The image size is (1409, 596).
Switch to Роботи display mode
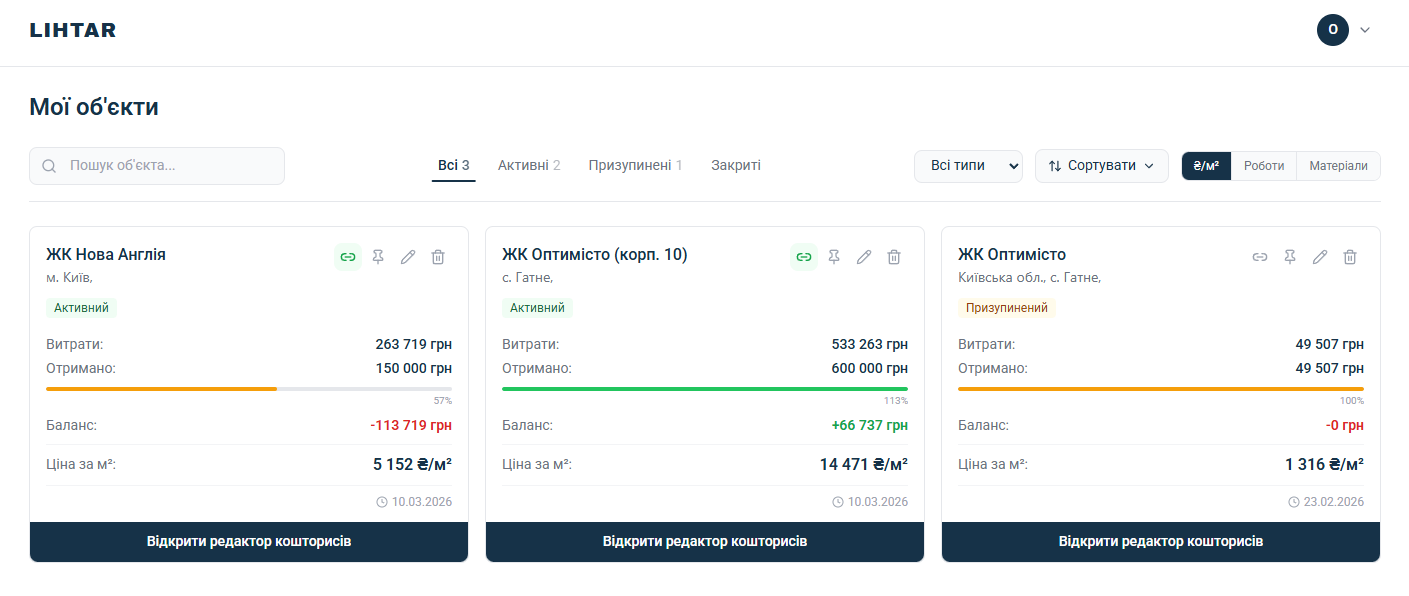point(1263,165)
